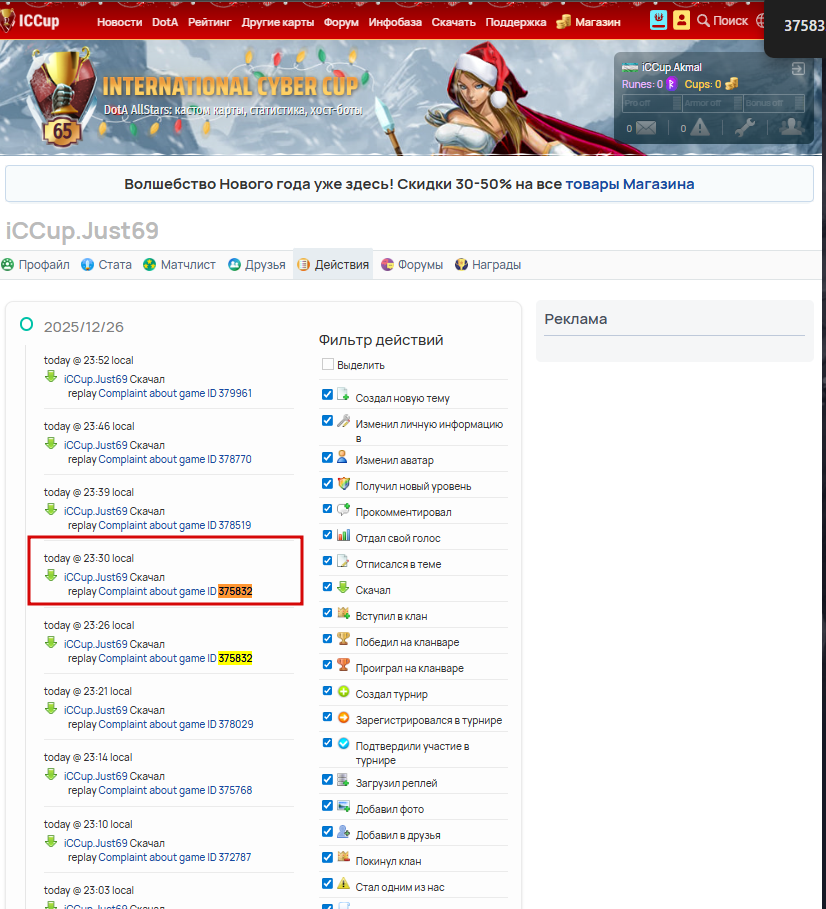Open the Поддержка menu
This screenshot has width=826, height=909.
[515, 22]
